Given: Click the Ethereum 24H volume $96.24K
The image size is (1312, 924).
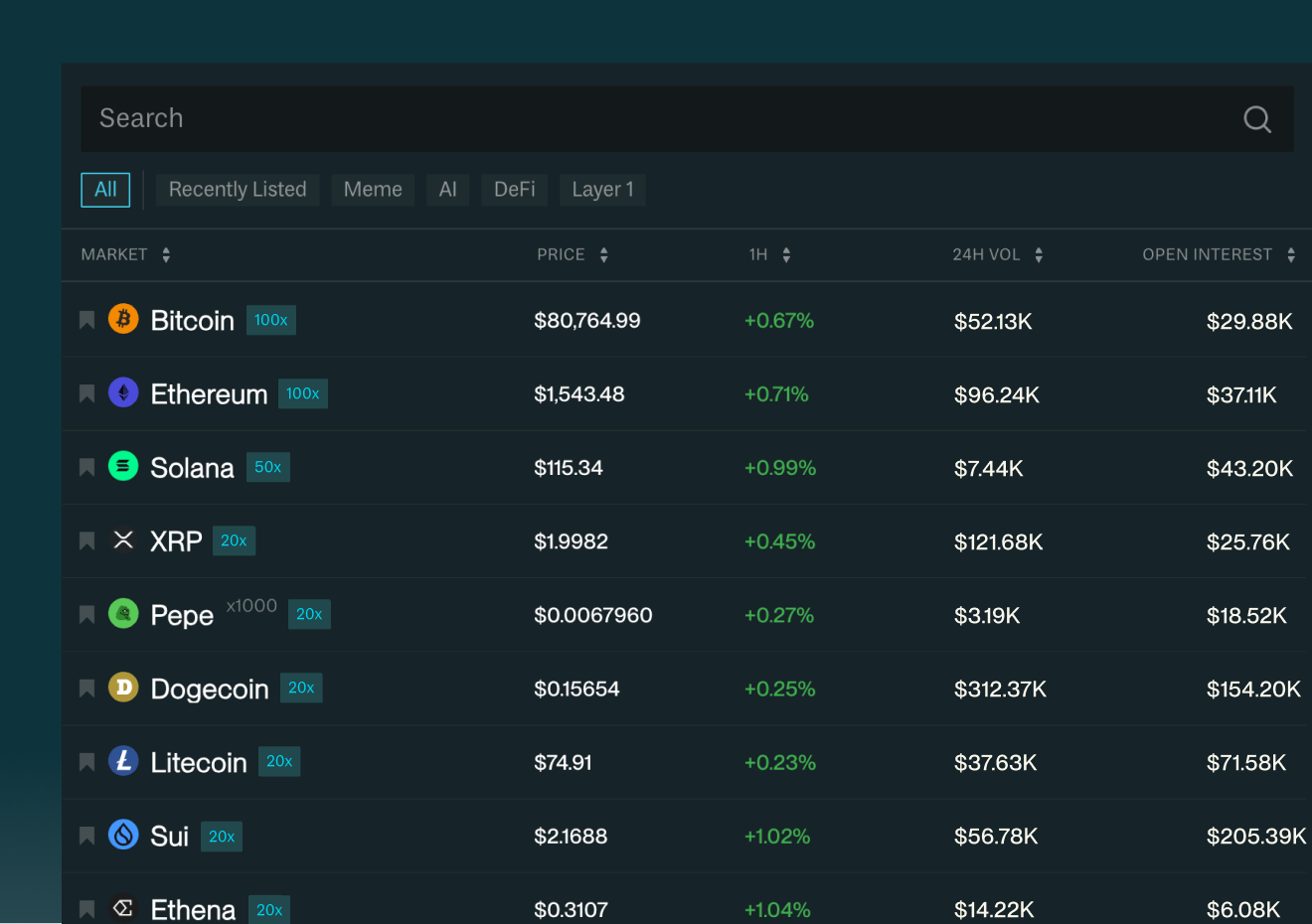Looking at the screenshot, I should coord(997,395).
